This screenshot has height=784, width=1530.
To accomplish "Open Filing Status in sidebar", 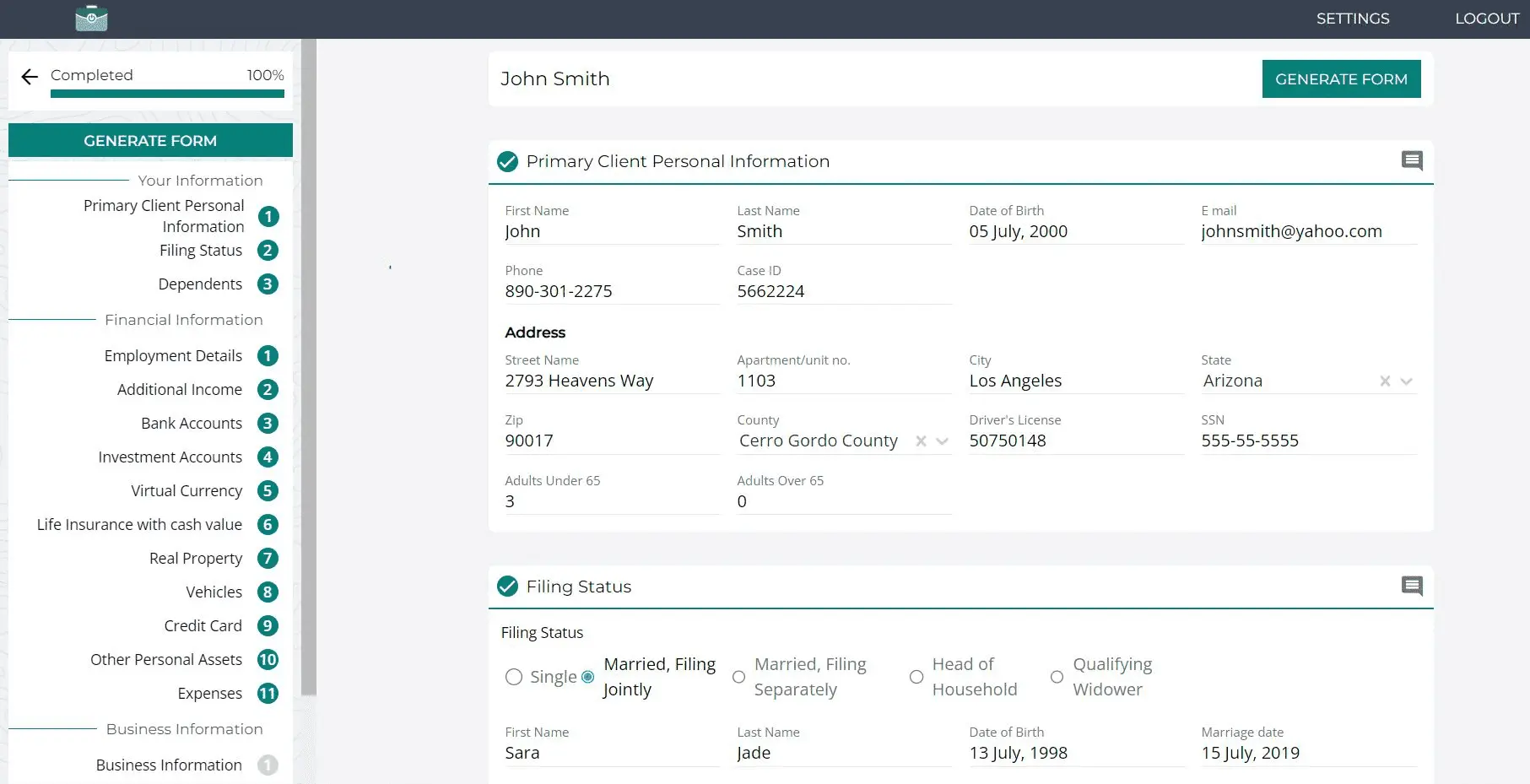I will (201, 251).
